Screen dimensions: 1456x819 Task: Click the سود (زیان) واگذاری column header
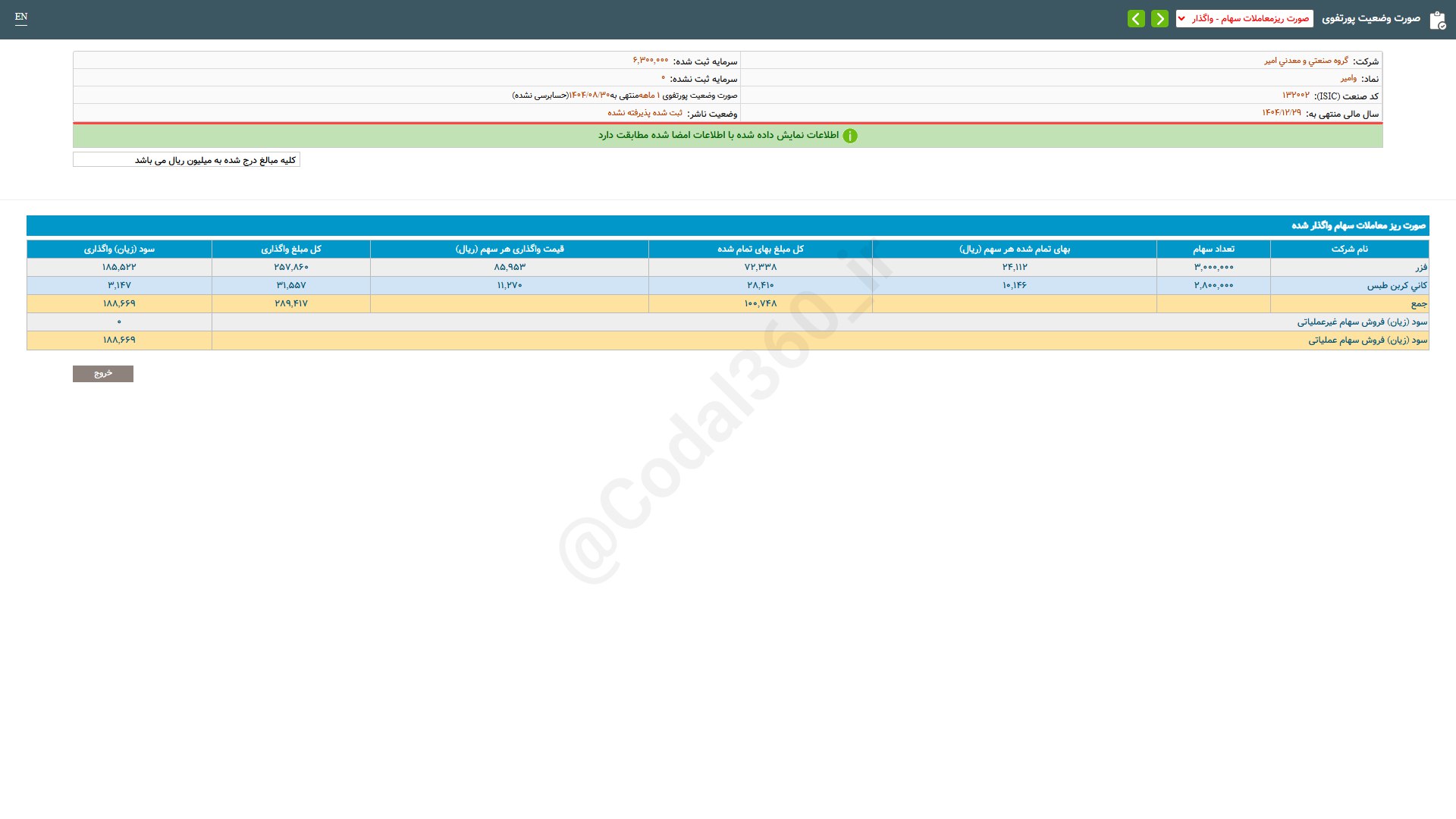click(x=119, y=249)
